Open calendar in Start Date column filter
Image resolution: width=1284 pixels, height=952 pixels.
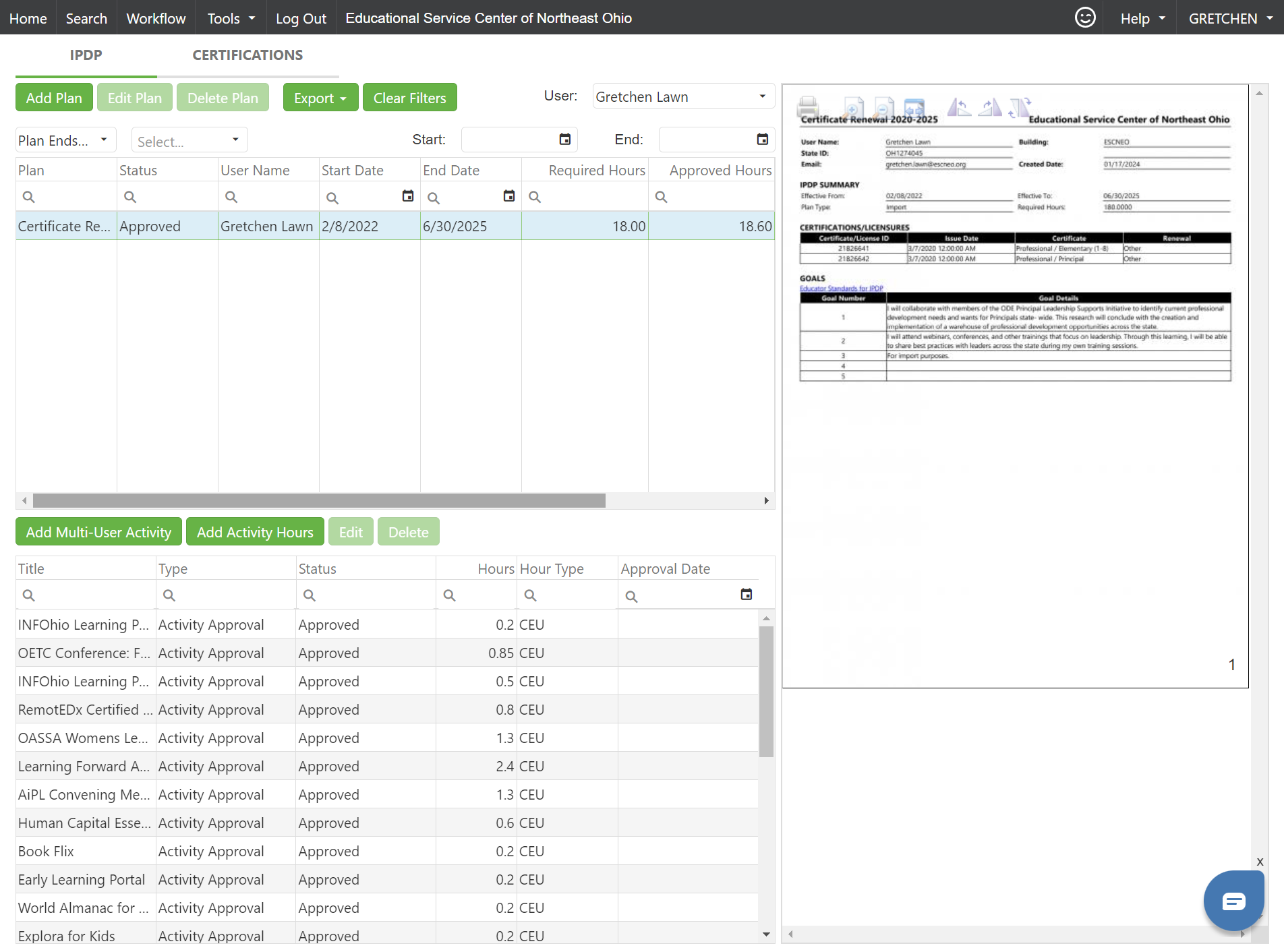pos(408,196)
